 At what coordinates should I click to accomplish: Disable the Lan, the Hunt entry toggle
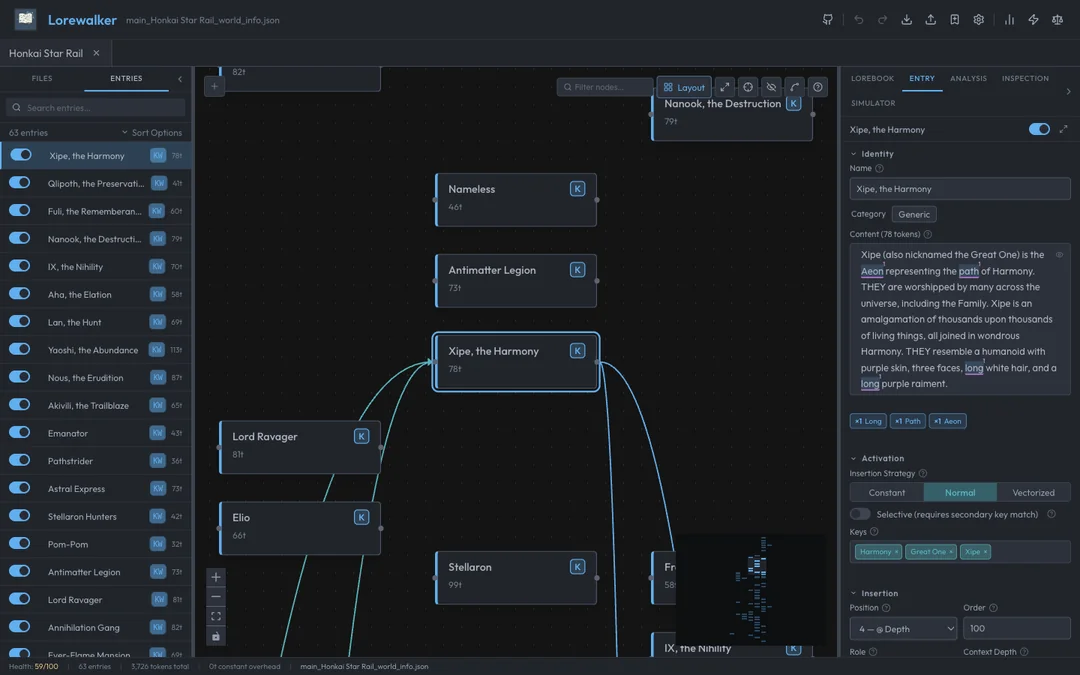(x=20, y=322)
